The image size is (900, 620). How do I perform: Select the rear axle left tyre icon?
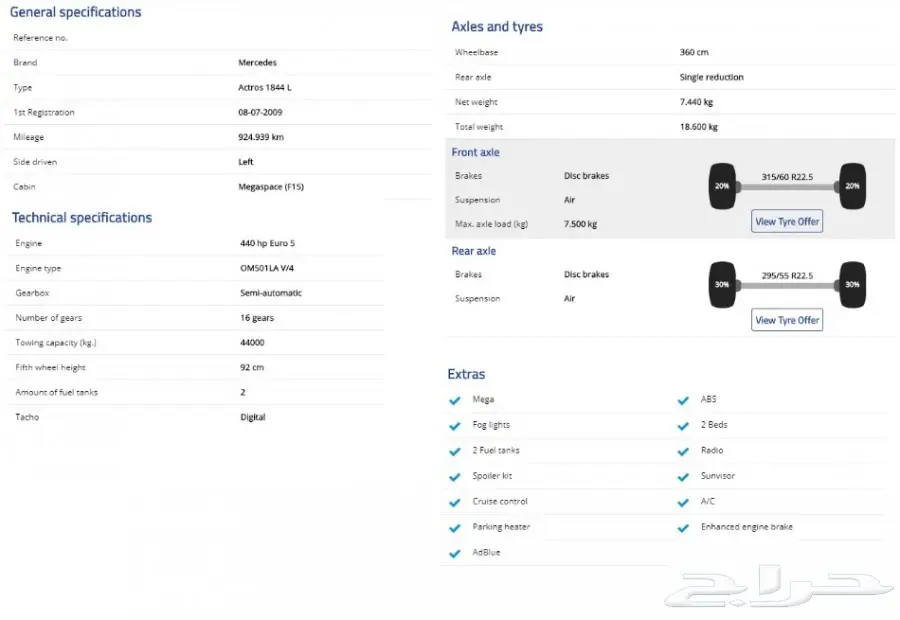click(722, 285)
